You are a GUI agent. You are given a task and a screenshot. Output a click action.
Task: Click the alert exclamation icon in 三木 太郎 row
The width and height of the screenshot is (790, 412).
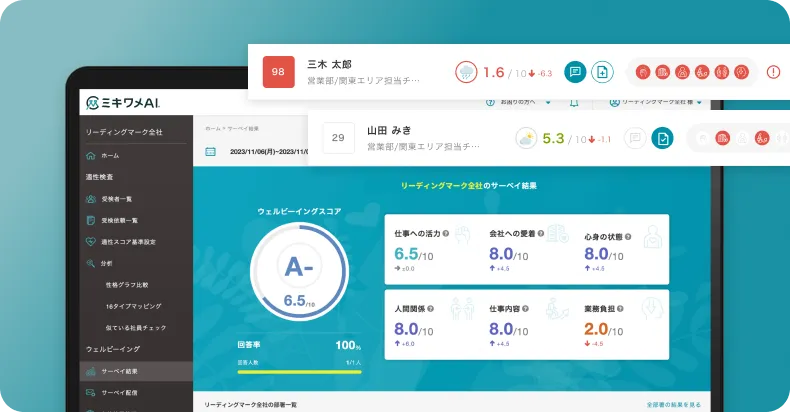[x=773, y=72]
